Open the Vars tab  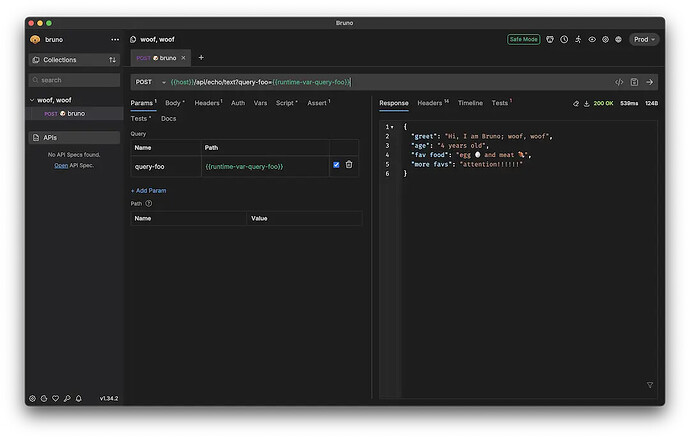pos(260,103)
